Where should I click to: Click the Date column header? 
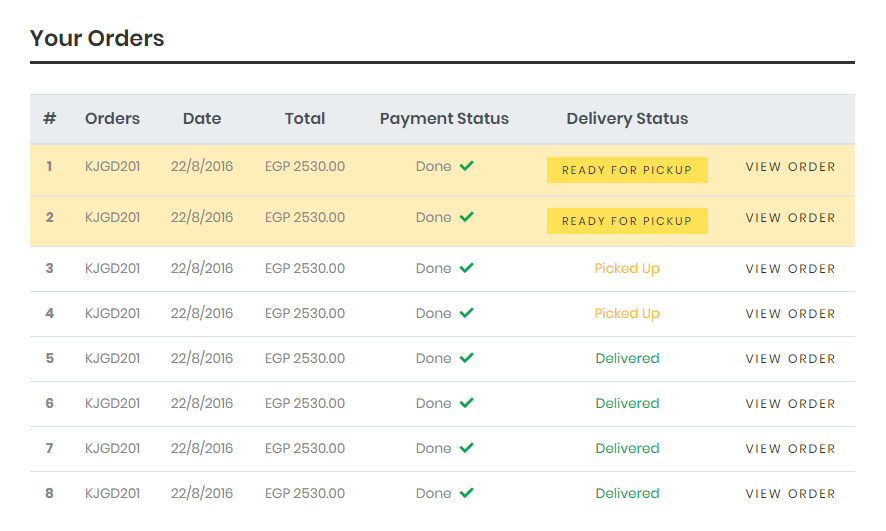point(202,119)
